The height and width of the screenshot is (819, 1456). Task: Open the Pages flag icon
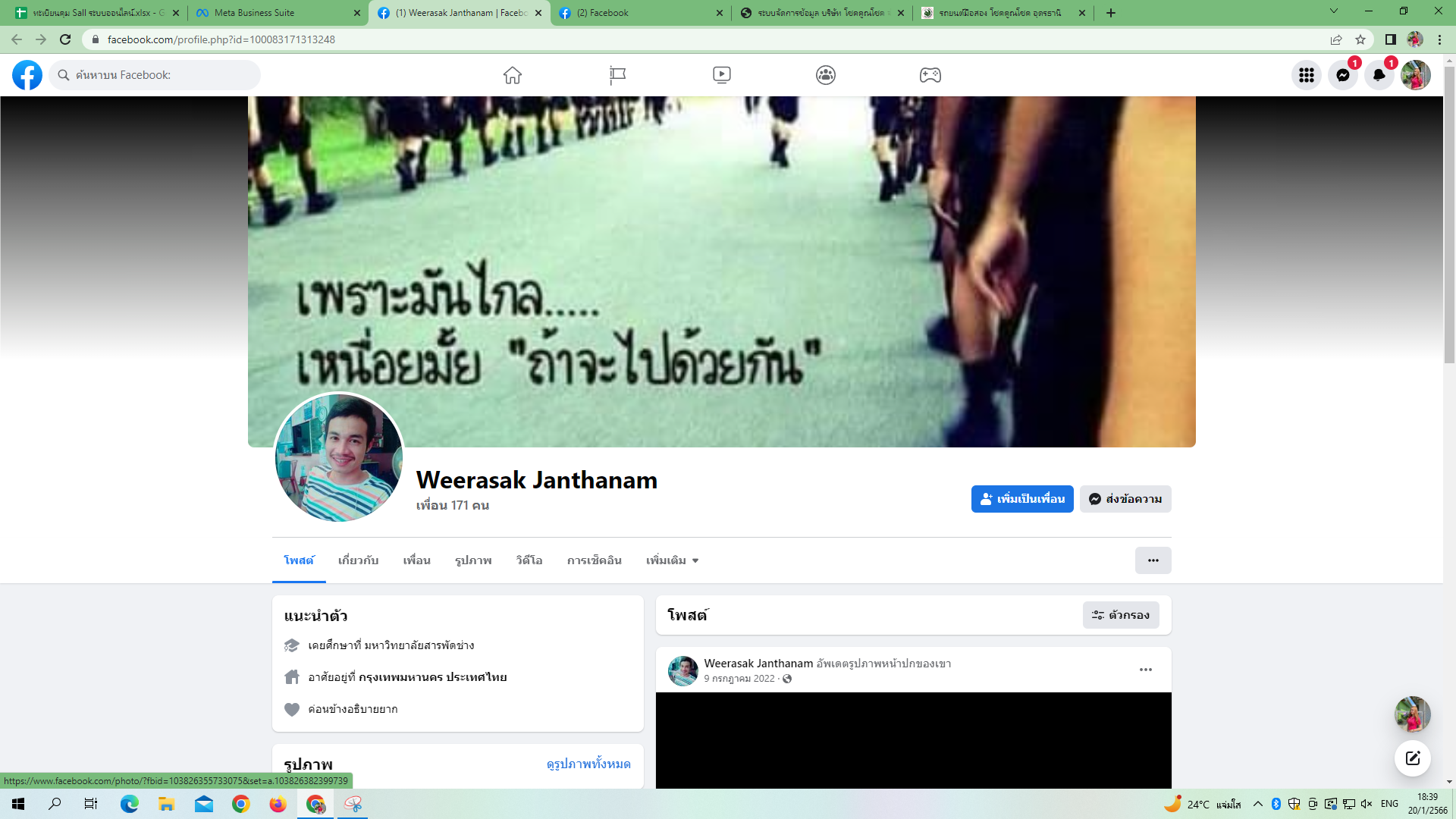click(x=617, y=75)
